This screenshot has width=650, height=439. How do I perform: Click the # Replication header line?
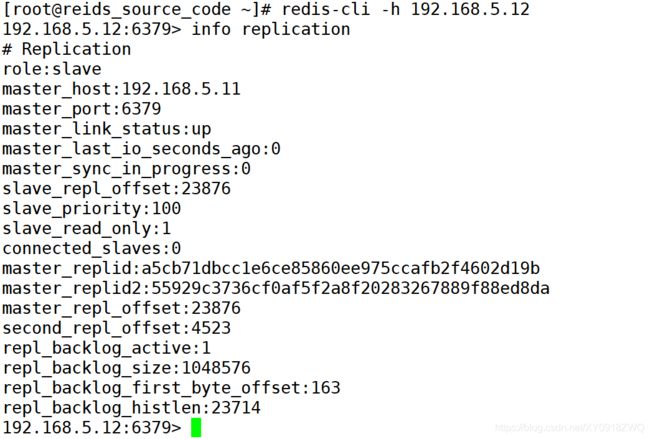click(x=67, y=49)
